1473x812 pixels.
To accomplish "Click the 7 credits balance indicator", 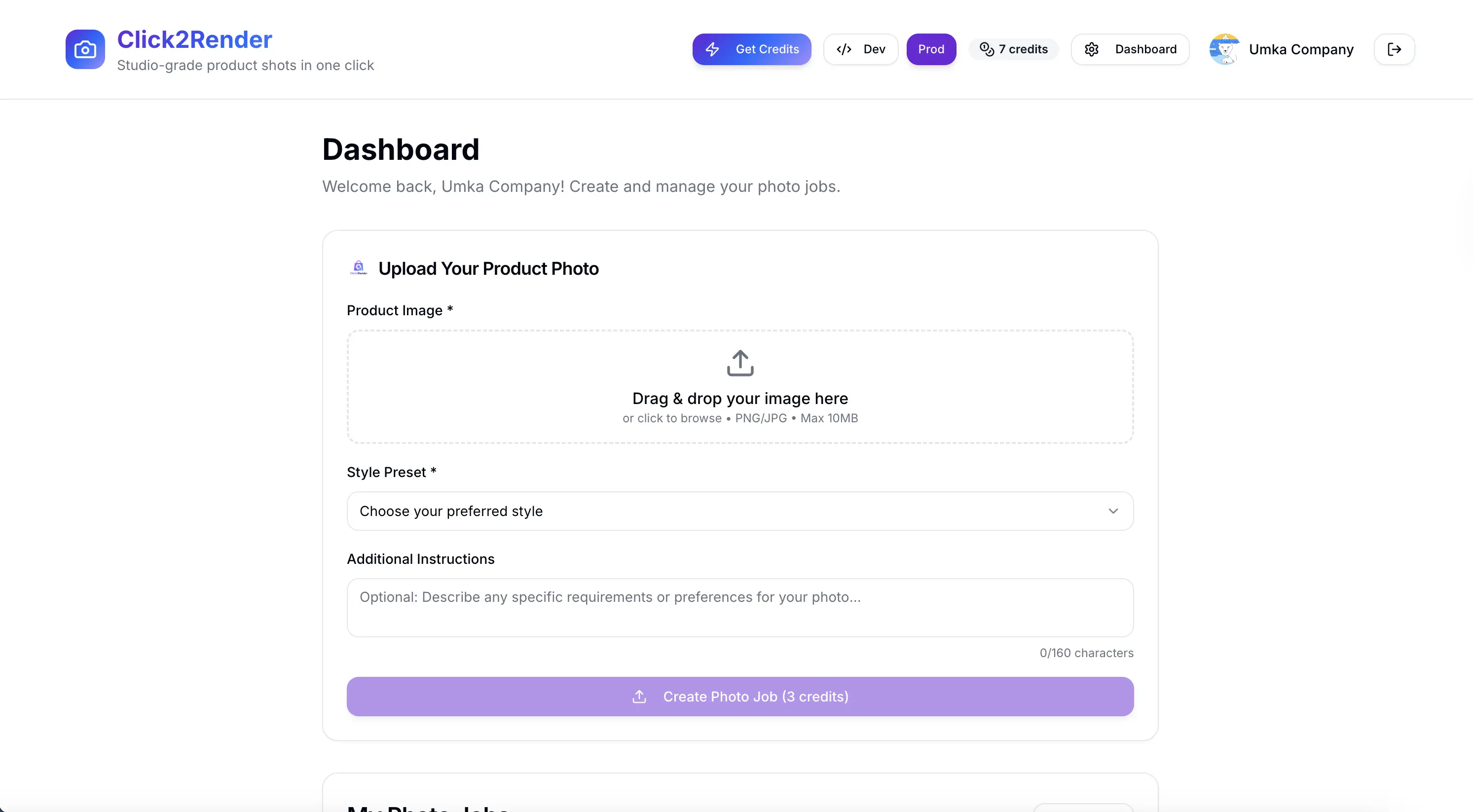I will pyautogui.click(x=1013, y=49).
